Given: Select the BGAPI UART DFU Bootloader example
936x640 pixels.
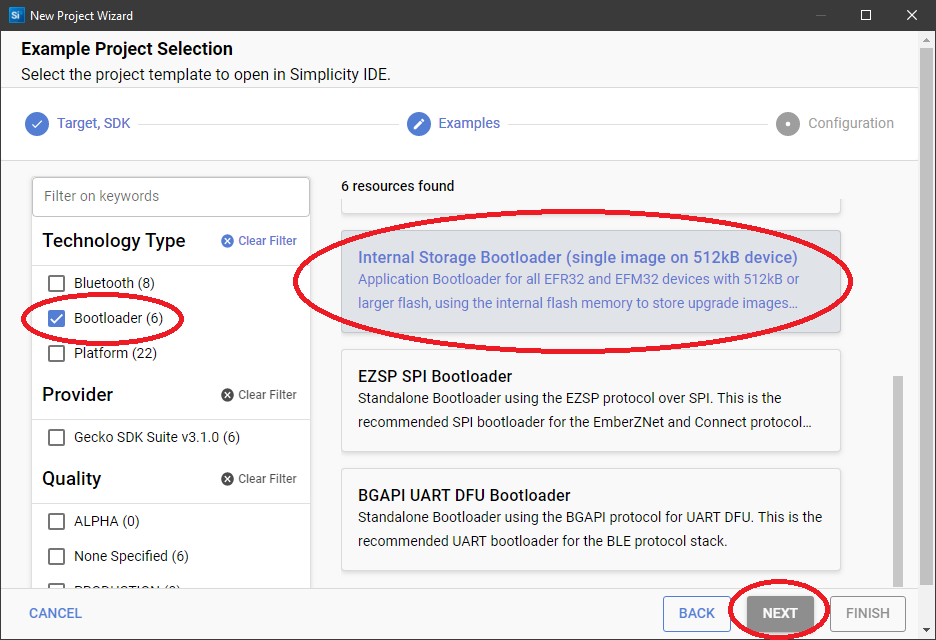Looking at the screenshot, I should [591, 519].
